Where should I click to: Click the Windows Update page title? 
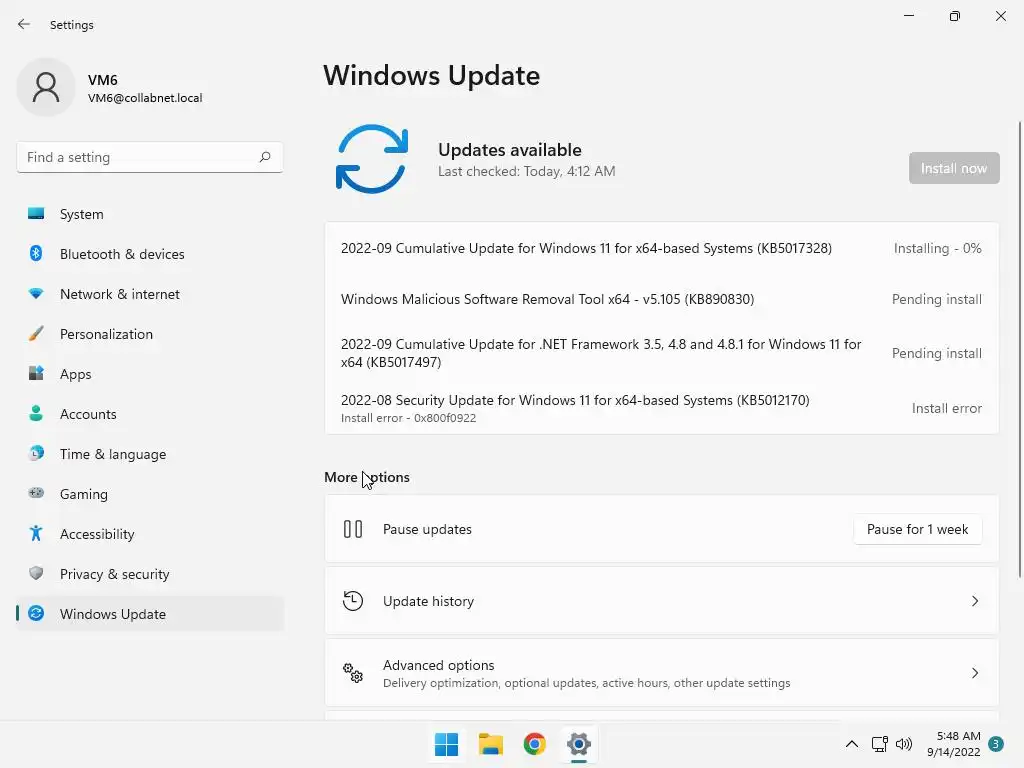(432, 75)
